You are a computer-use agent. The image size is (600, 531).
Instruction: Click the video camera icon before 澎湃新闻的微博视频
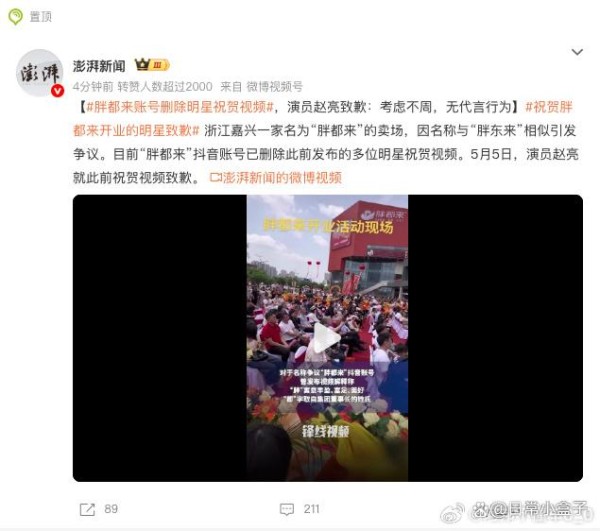click(216, 178)
